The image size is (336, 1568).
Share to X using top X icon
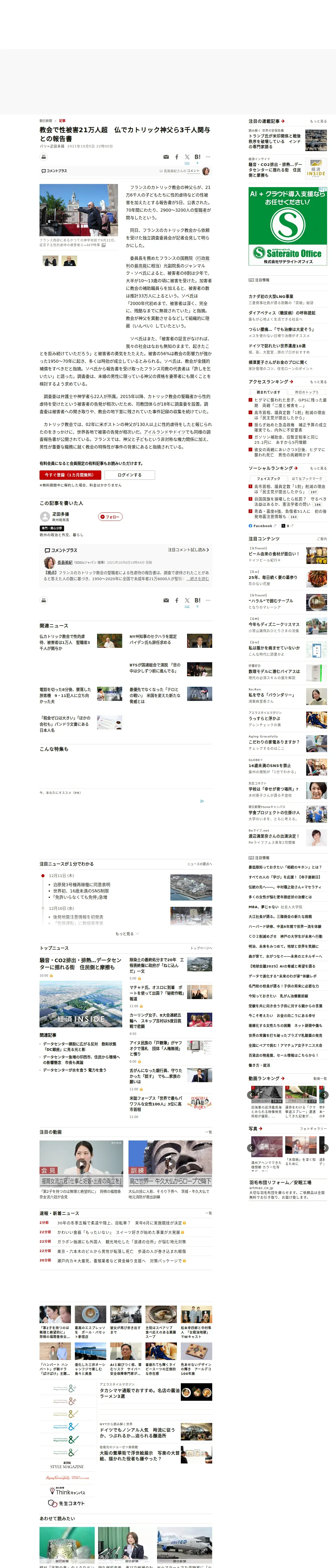point(187,157)
